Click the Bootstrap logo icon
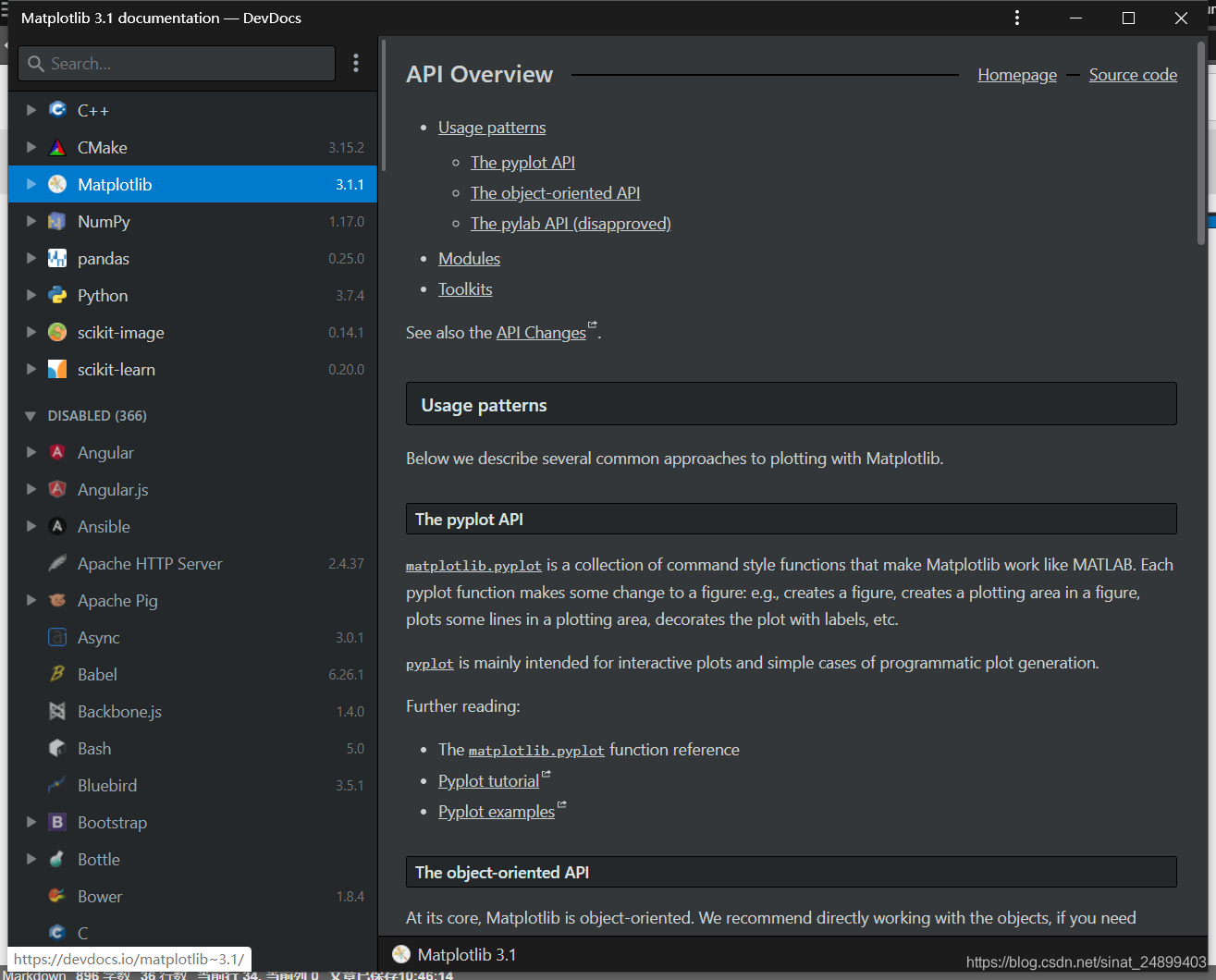1216x980 pixels. point(57,822)
